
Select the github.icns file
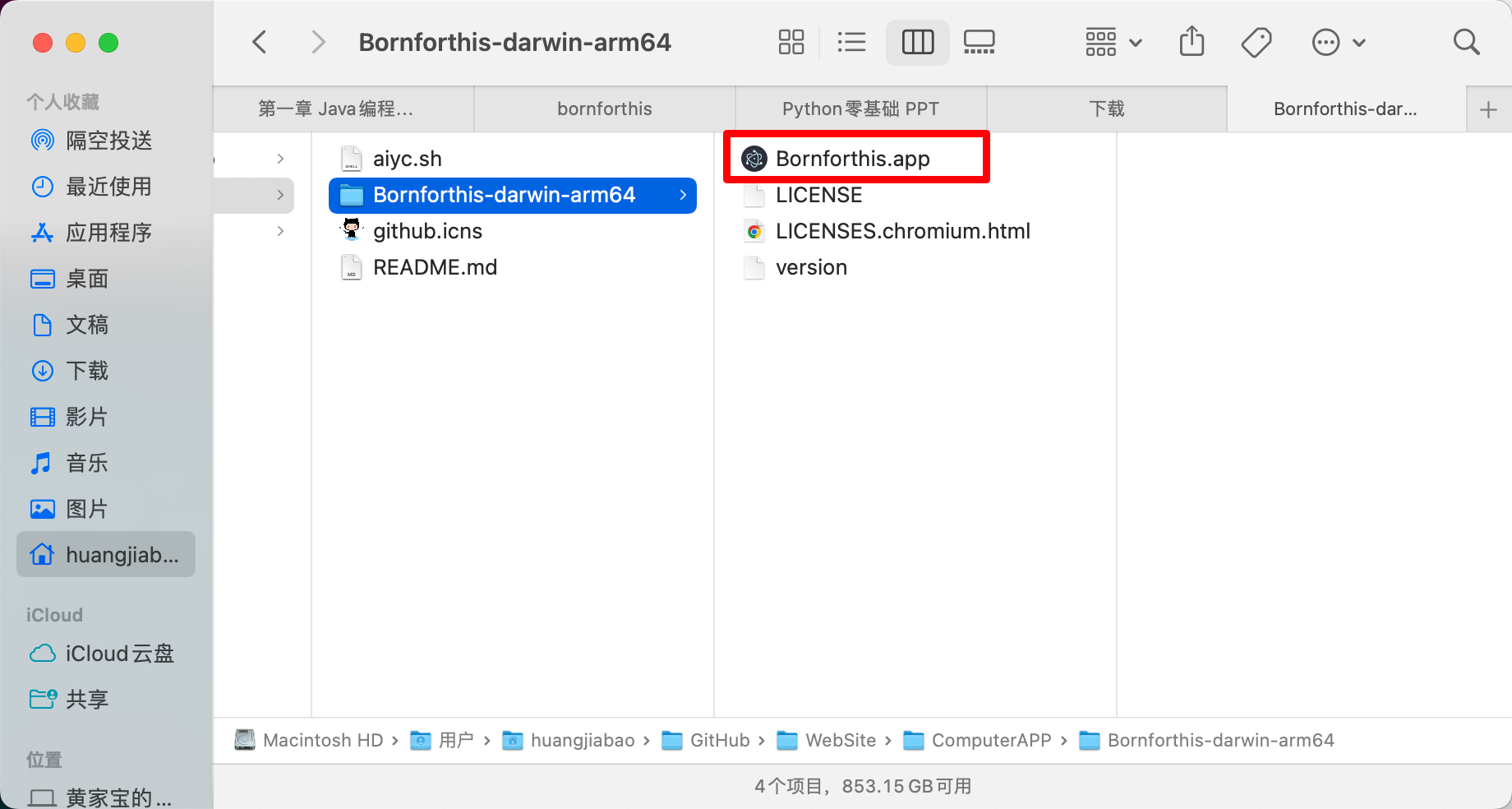tap(513, 231)
